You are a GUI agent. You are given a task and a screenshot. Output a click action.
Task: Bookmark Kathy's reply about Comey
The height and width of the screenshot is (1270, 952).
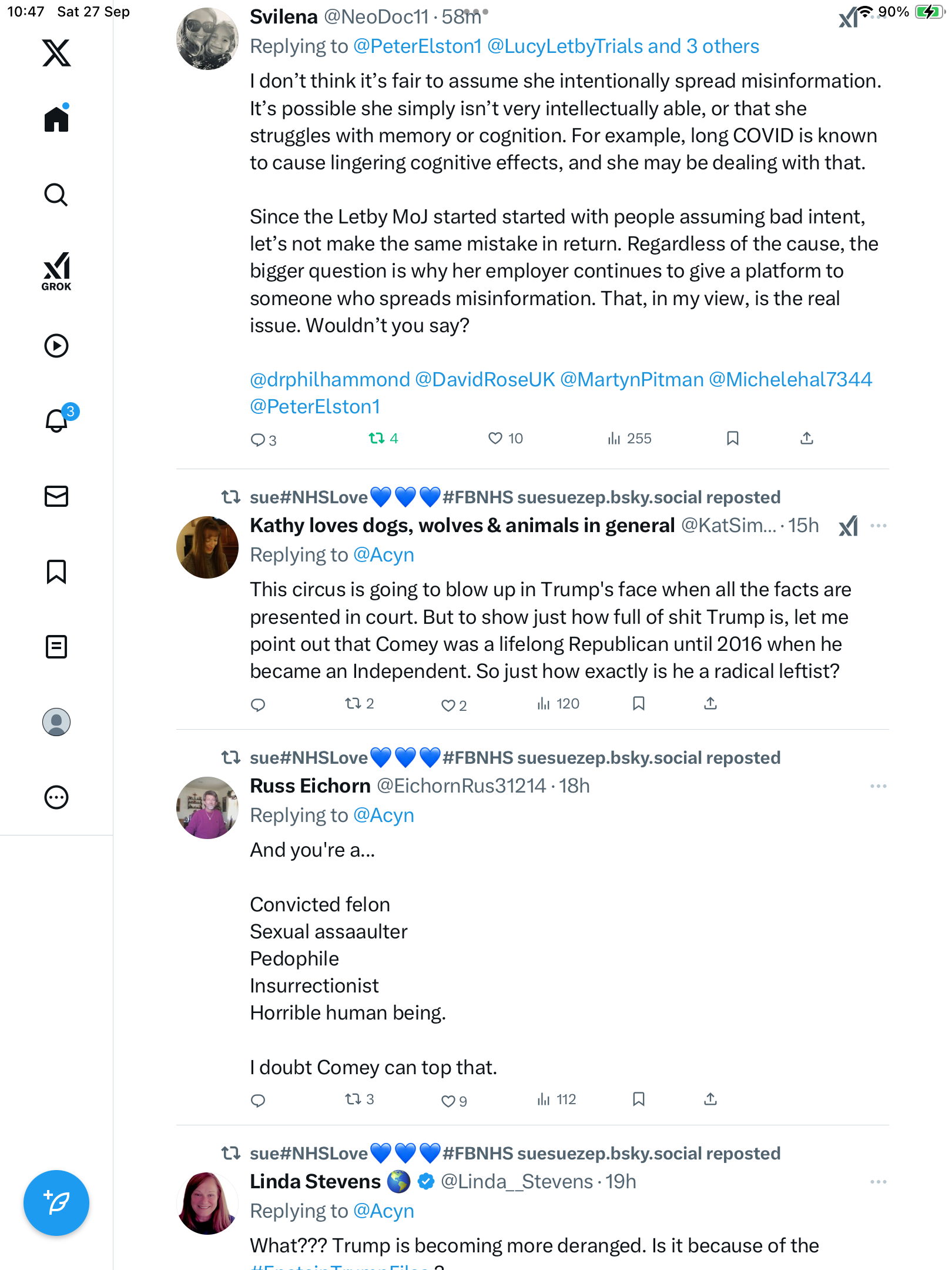(639, 703)
